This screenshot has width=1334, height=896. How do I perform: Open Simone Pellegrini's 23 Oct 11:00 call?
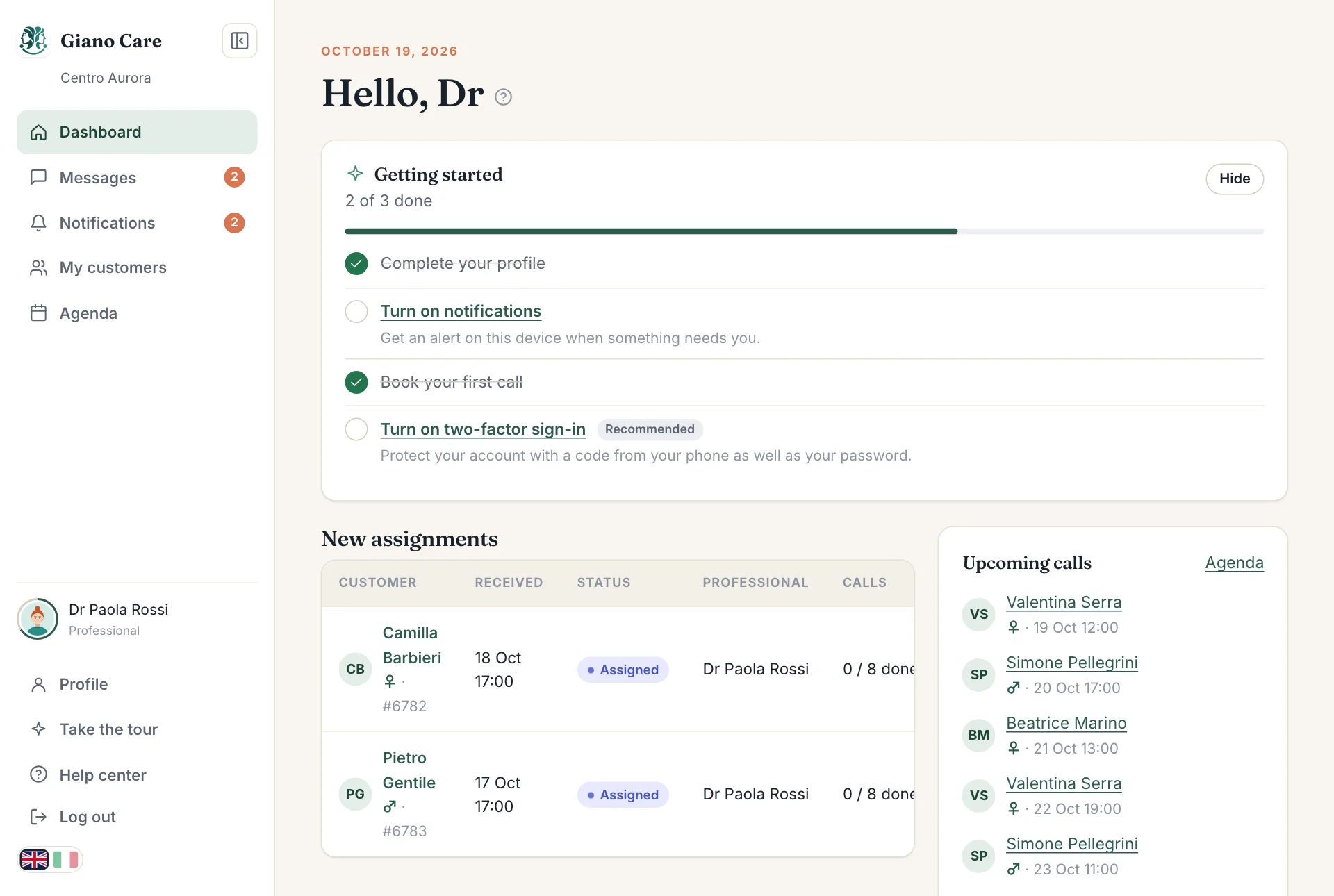click(1072, 844)
